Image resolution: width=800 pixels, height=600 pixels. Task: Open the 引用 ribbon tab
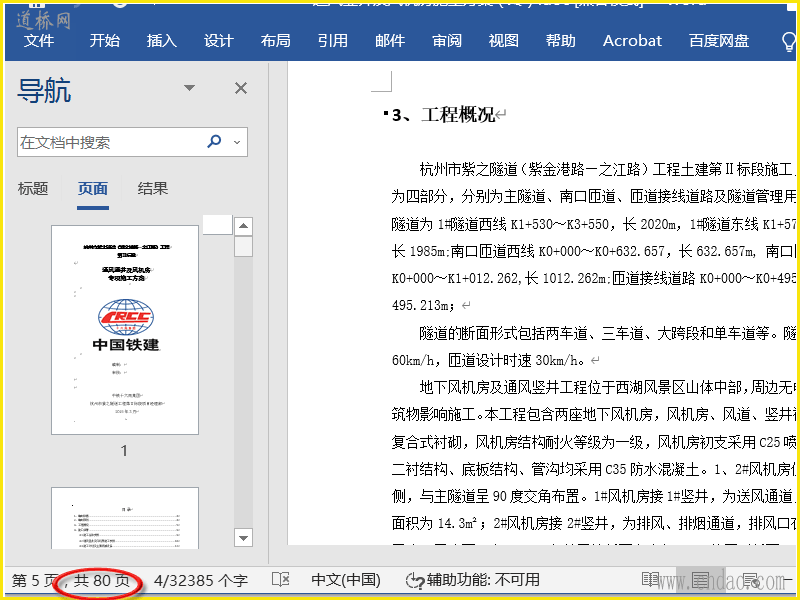(333, 40)
